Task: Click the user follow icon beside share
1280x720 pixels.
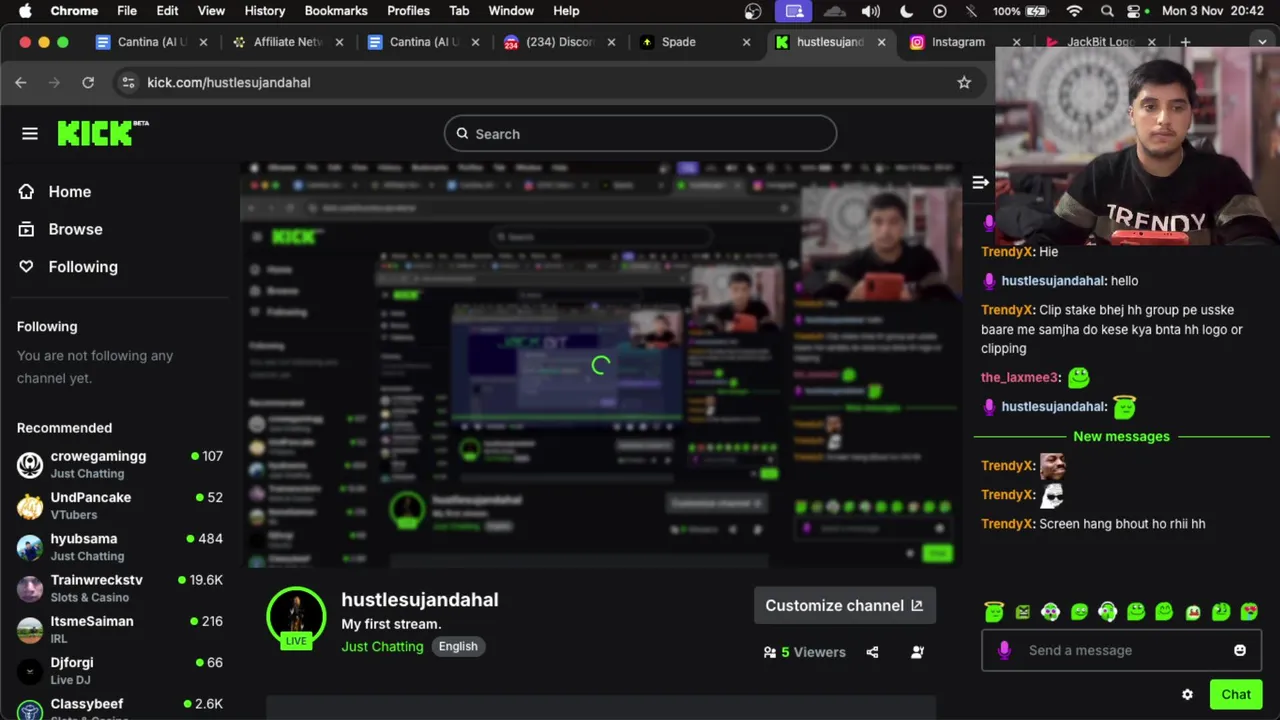Action: click(917, 652)
